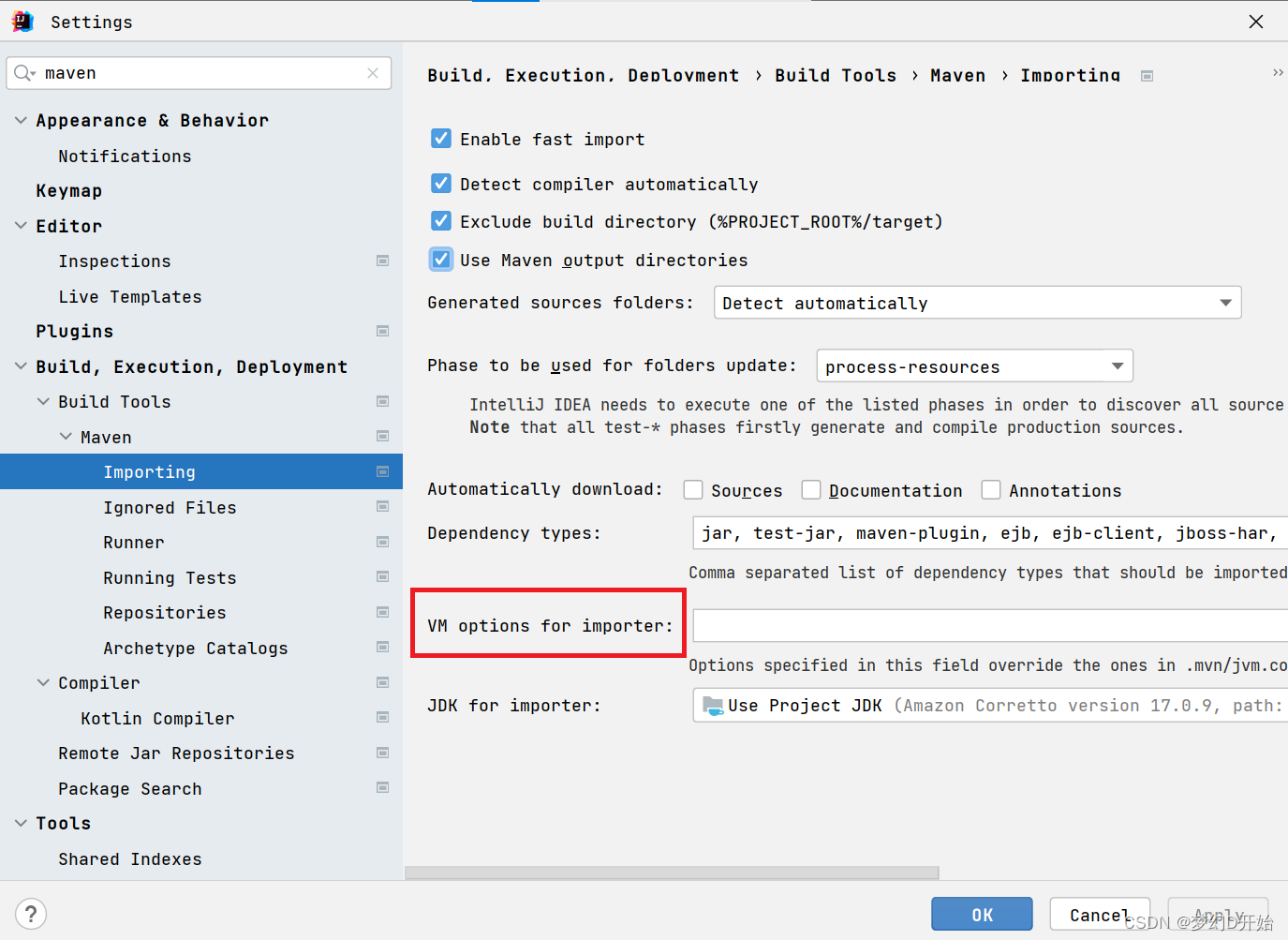The width and height of the screenshot is (1288, 940).
Task: Close the Settings dialog
Action: point(1256,22)
